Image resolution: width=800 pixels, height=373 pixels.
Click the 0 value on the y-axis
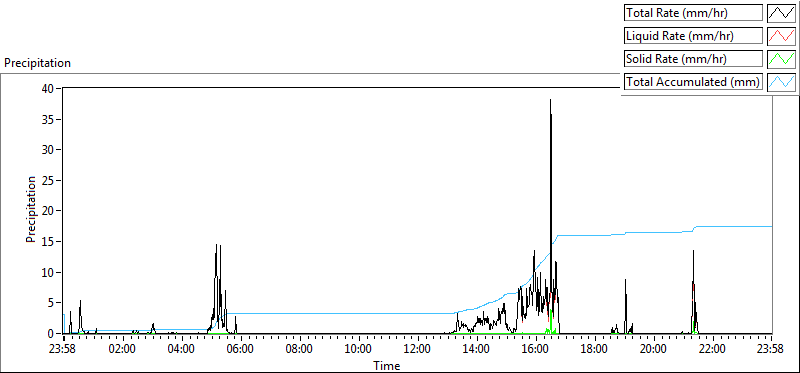(x=52, y=334)
